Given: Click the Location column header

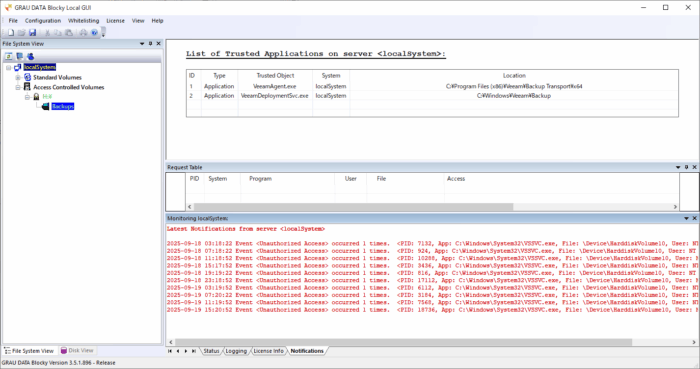Looking at the screenshot, I should pos(514,76).
